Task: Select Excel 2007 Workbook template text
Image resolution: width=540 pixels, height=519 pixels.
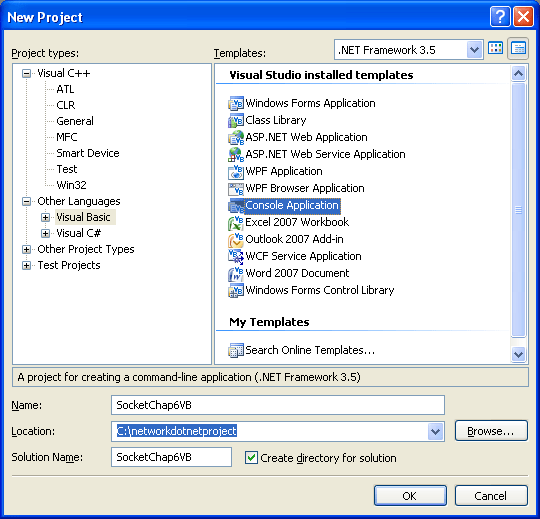Action: (x=297, y=222)
